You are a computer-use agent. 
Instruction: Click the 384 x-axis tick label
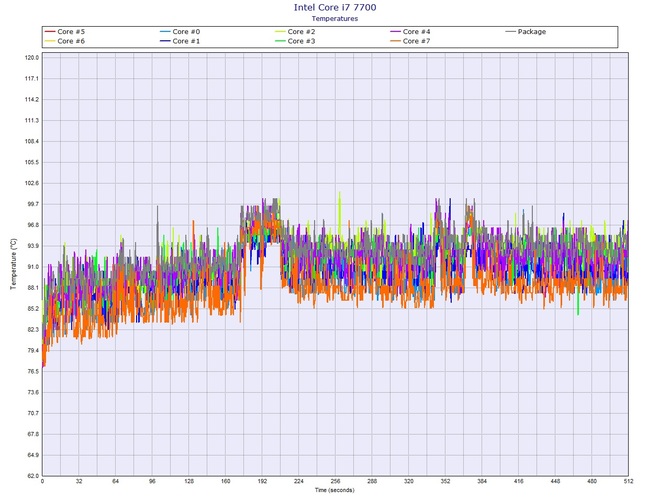point(482,481)
